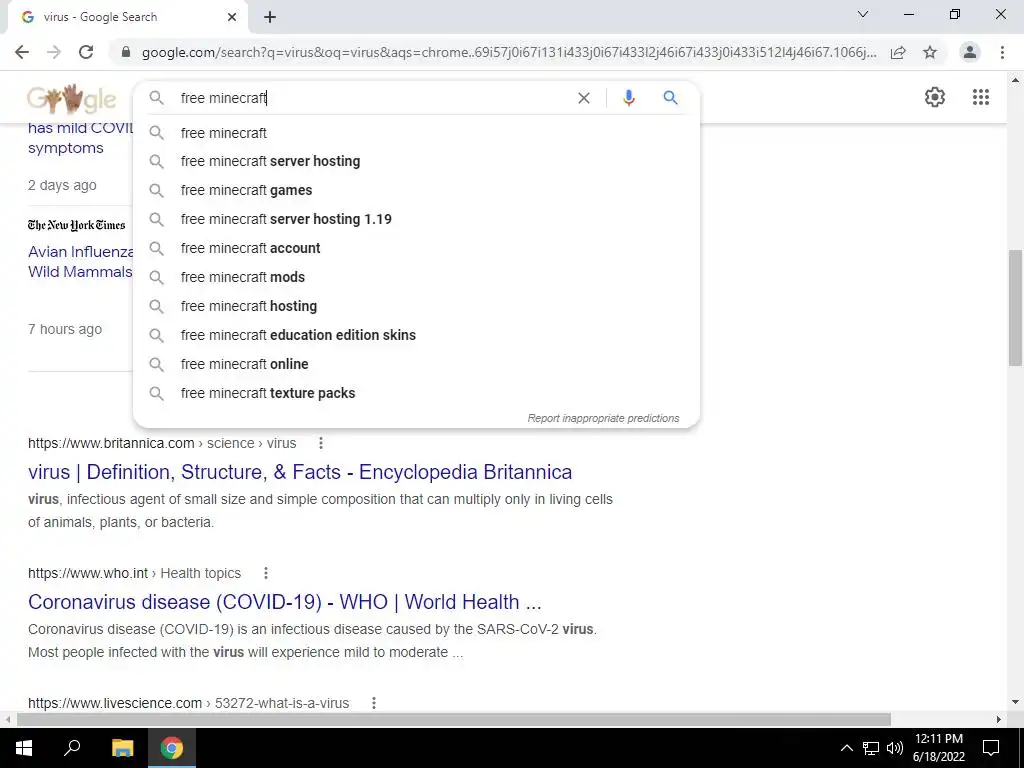Open the tab search chevron in title bar
The width and height of the screenshot is (1024, 768).
pyautogui.click(x=863, y=14)
